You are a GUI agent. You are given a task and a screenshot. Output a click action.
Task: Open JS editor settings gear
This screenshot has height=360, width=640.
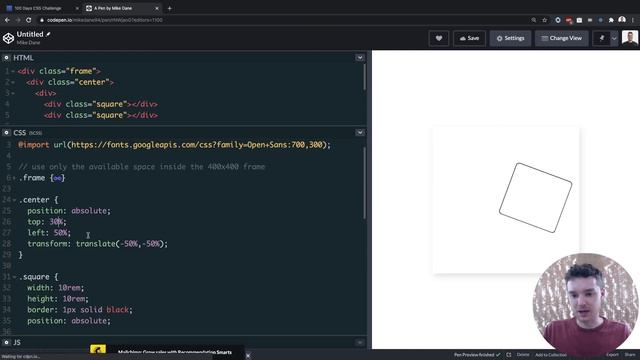coord(7,342)
